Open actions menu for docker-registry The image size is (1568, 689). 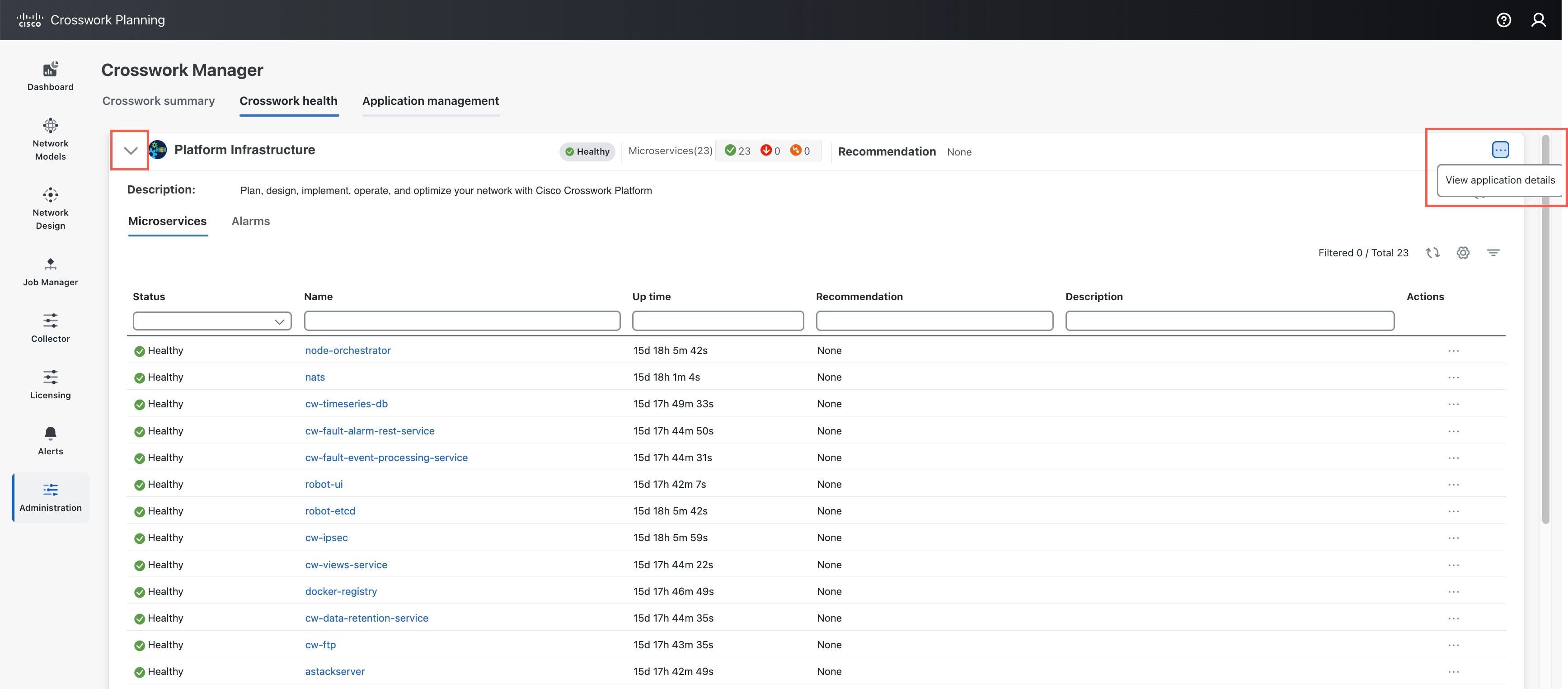tap(1454, 592)
